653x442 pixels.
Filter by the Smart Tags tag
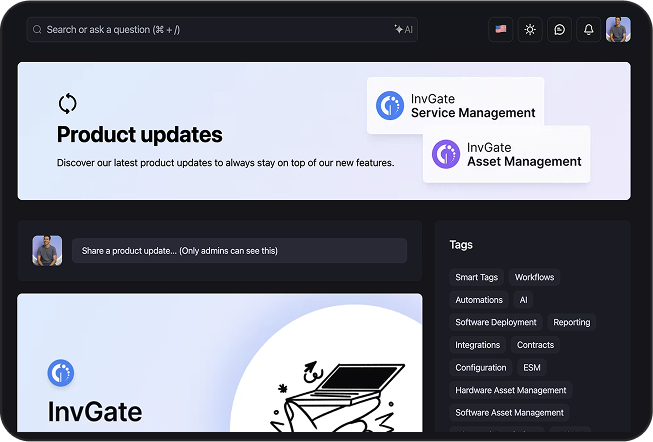point(476,277)
